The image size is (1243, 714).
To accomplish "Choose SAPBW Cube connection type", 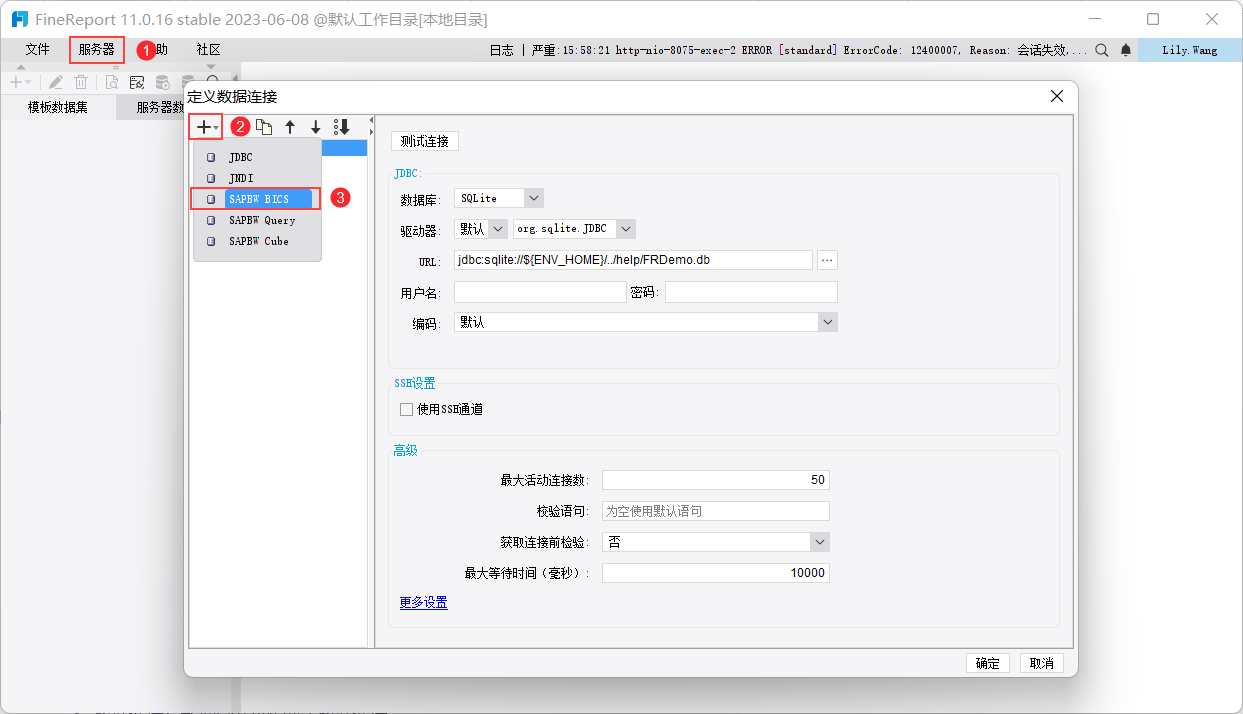I will pyautogui.click(x=258, y=241).
